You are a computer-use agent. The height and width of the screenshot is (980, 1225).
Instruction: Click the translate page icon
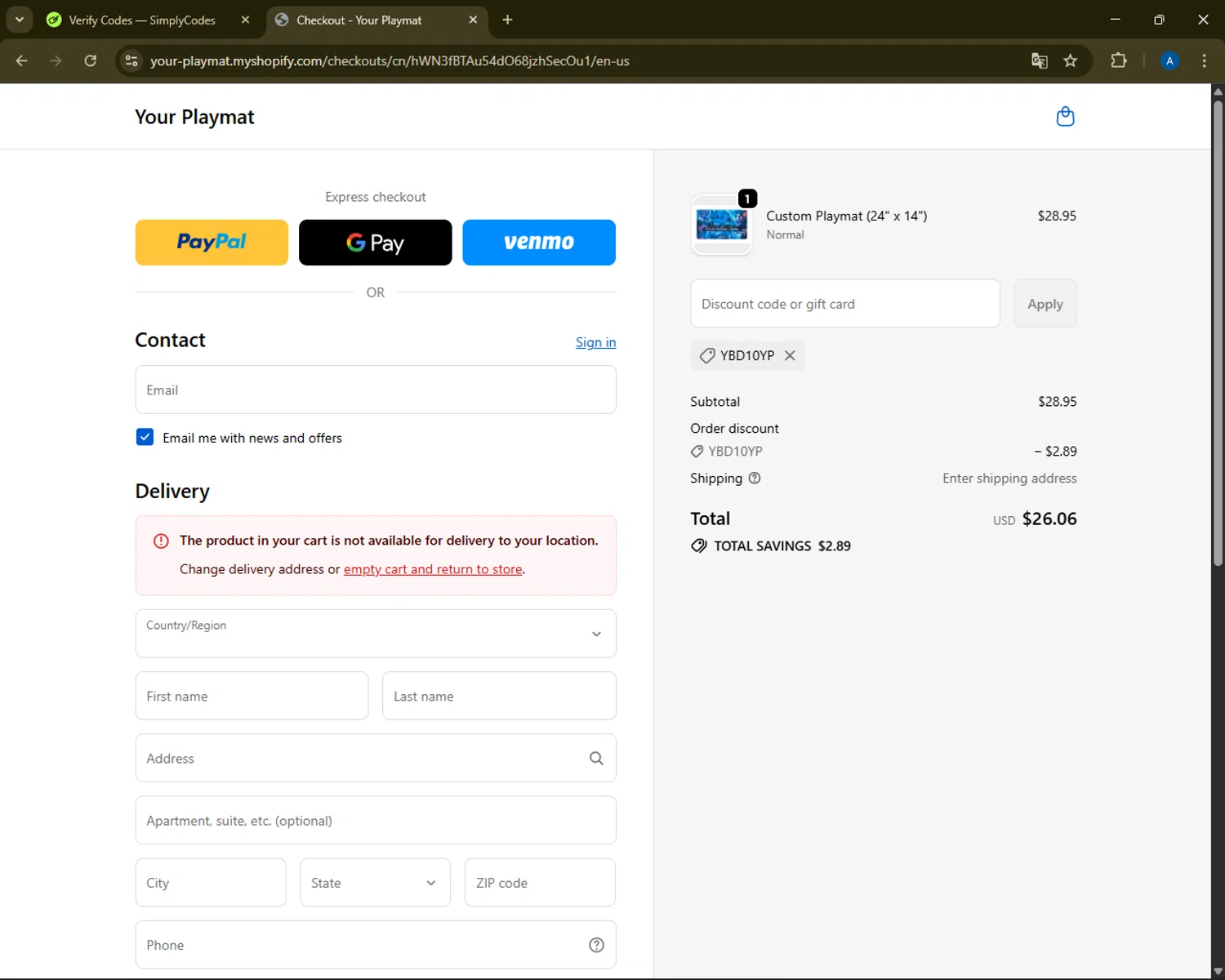point(1039,60)
